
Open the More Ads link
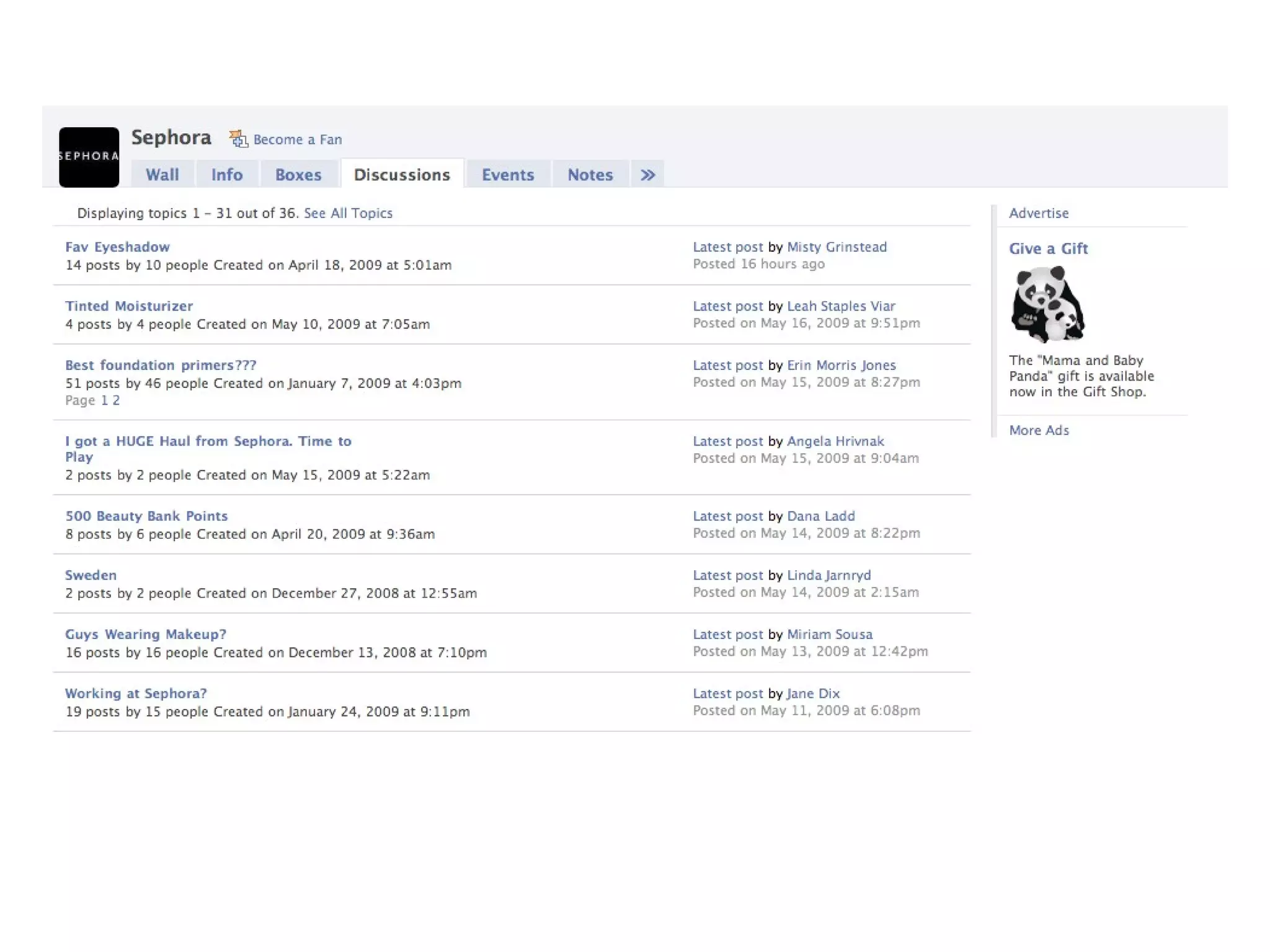1039,430
